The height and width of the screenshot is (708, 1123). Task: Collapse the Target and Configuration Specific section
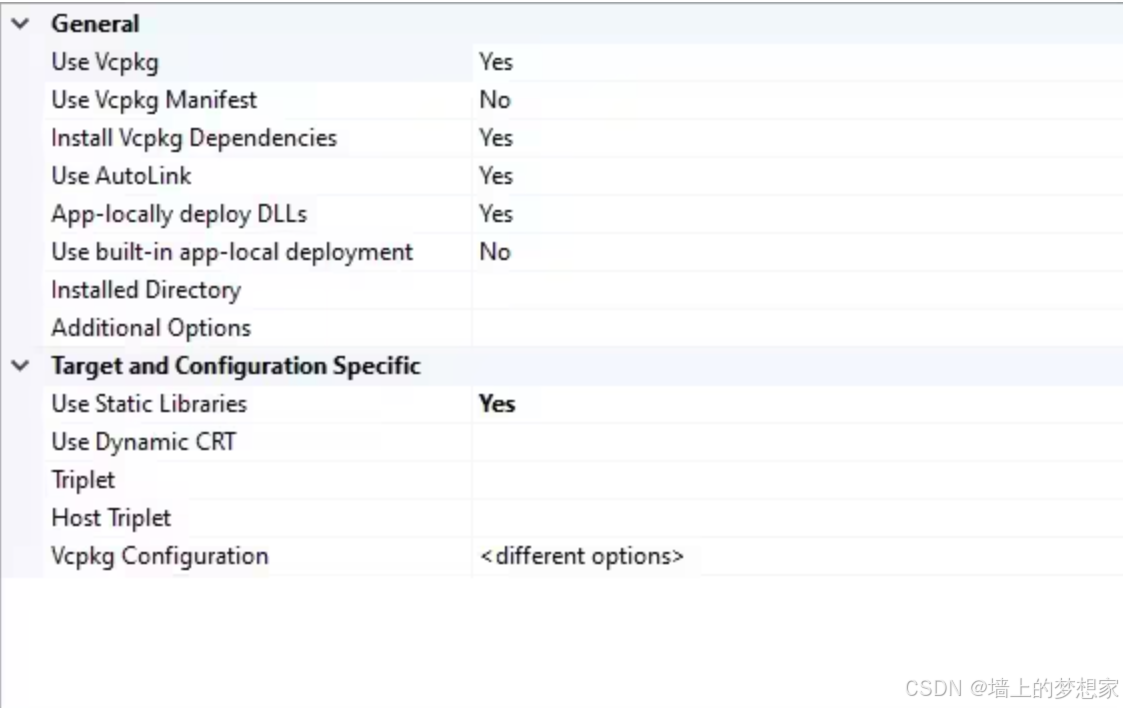(x=20, y=366)
